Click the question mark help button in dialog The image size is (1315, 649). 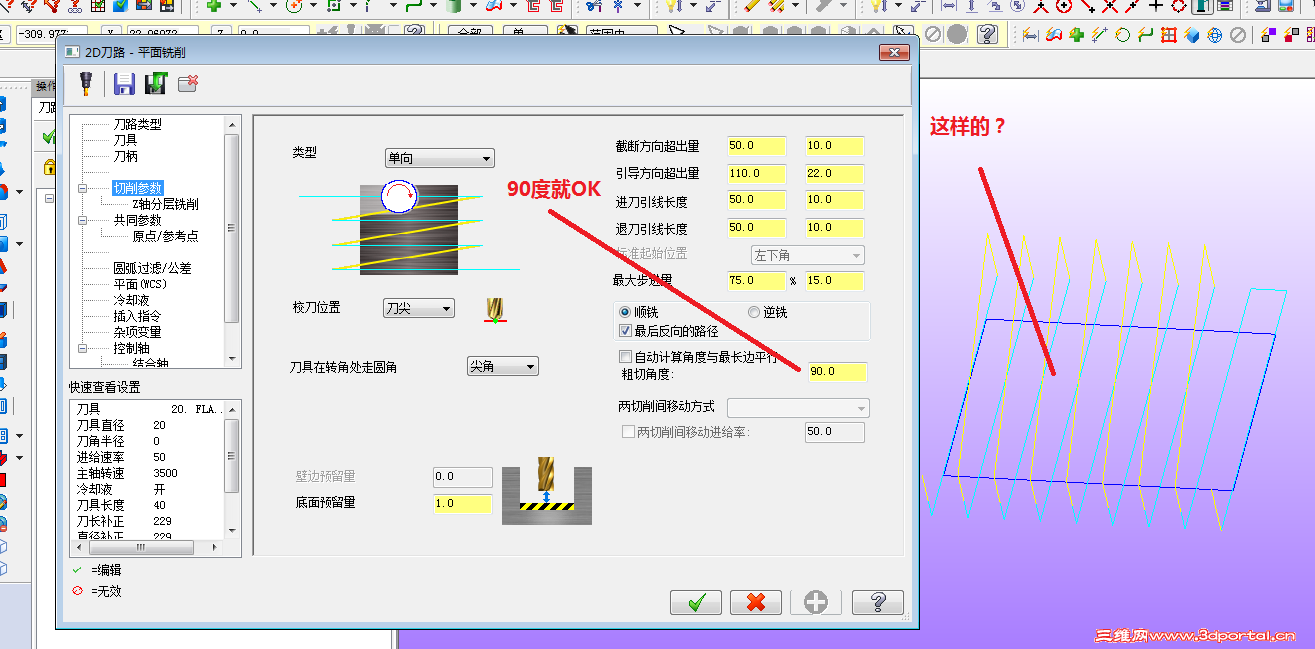[x=877, y=602]
